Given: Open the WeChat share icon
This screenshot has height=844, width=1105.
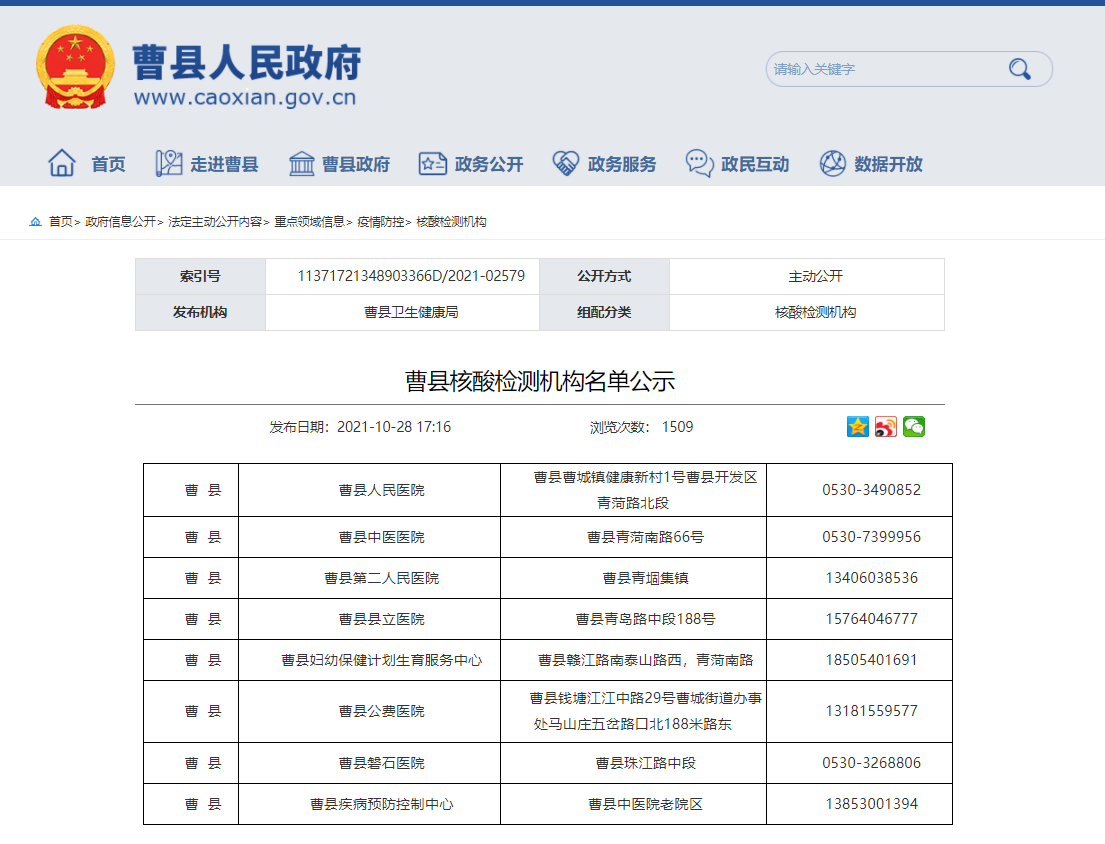Looking at the screenshot, I should pos(913,427).
